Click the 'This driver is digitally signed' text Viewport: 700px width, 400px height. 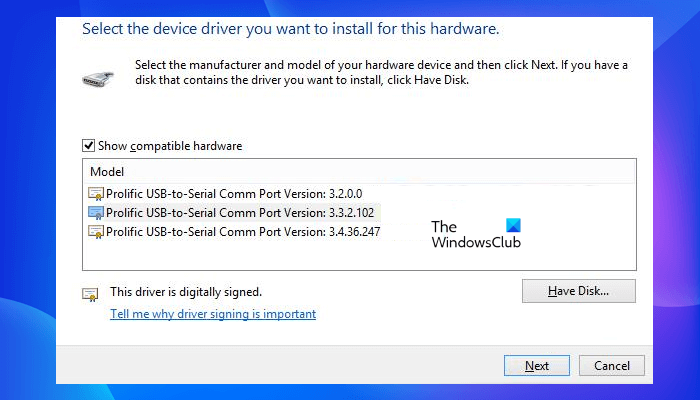(186, 292)
